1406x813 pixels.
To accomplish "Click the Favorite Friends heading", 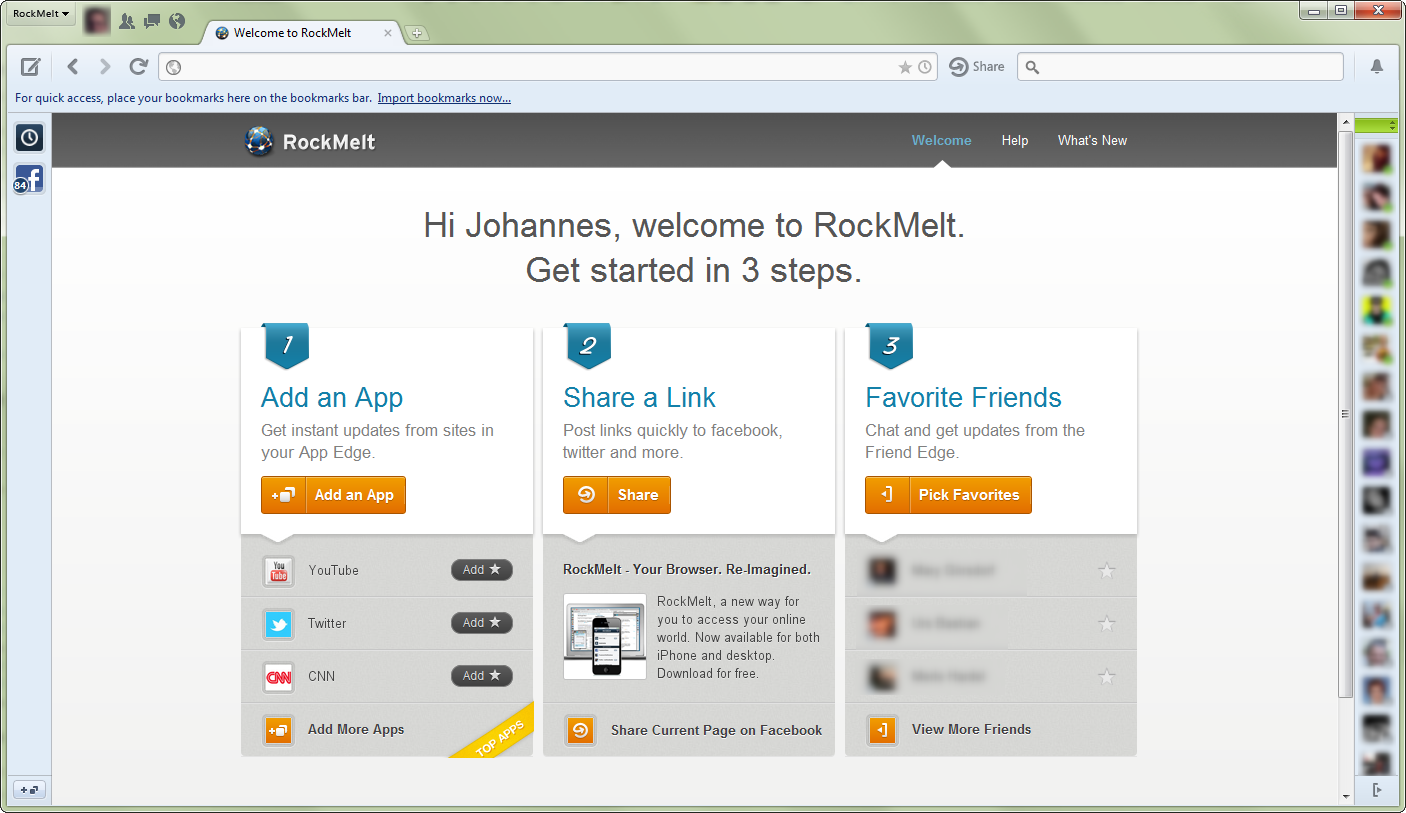I will pos(963,398).
